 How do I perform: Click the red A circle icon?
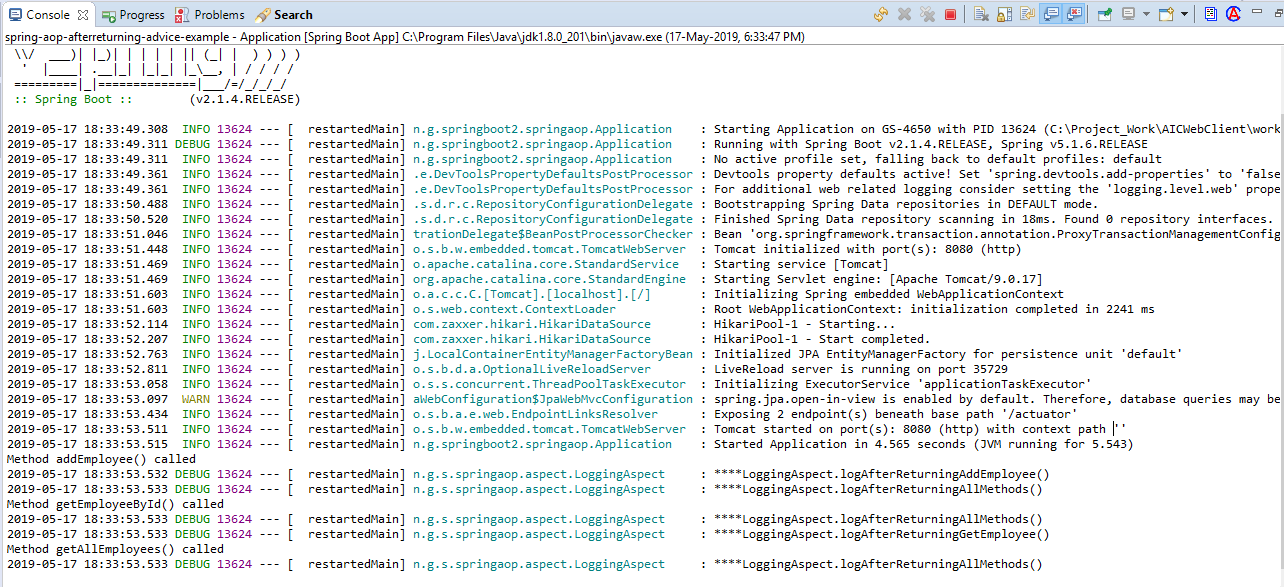pos(1233,14)
